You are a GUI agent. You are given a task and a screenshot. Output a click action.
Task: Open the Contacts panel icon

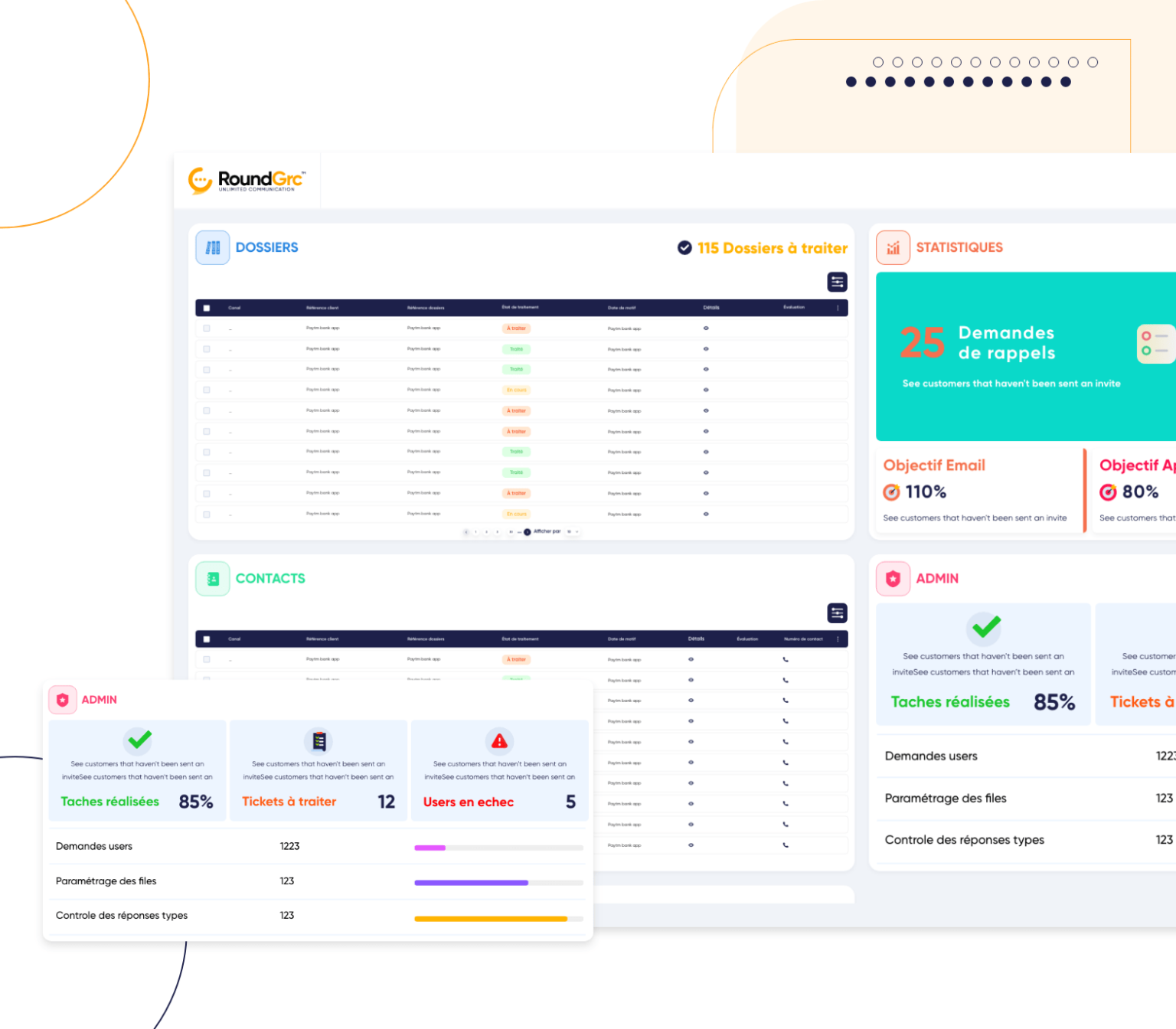tap(212, 579)
